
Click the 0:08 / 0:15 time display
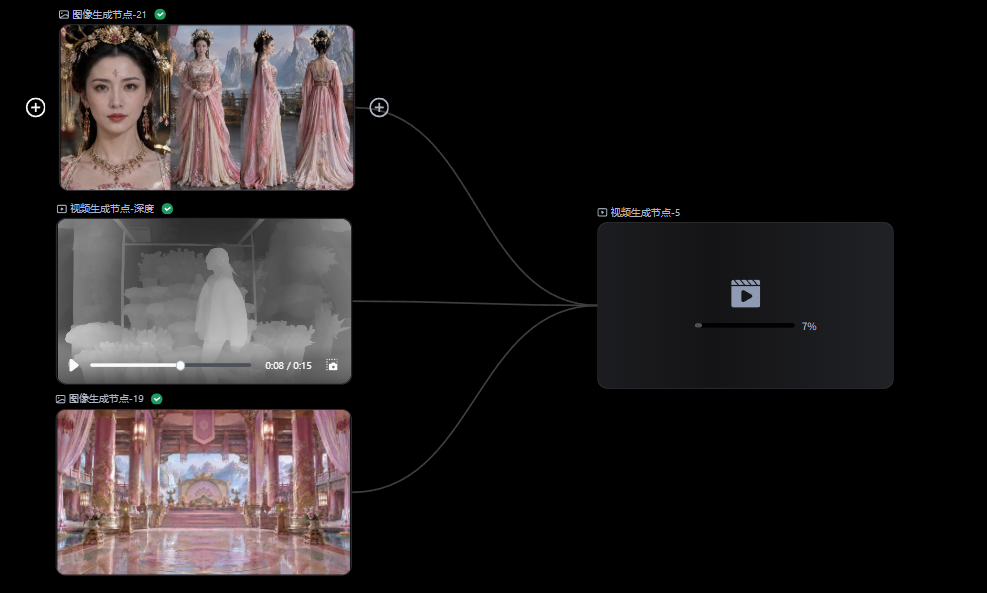288,366
